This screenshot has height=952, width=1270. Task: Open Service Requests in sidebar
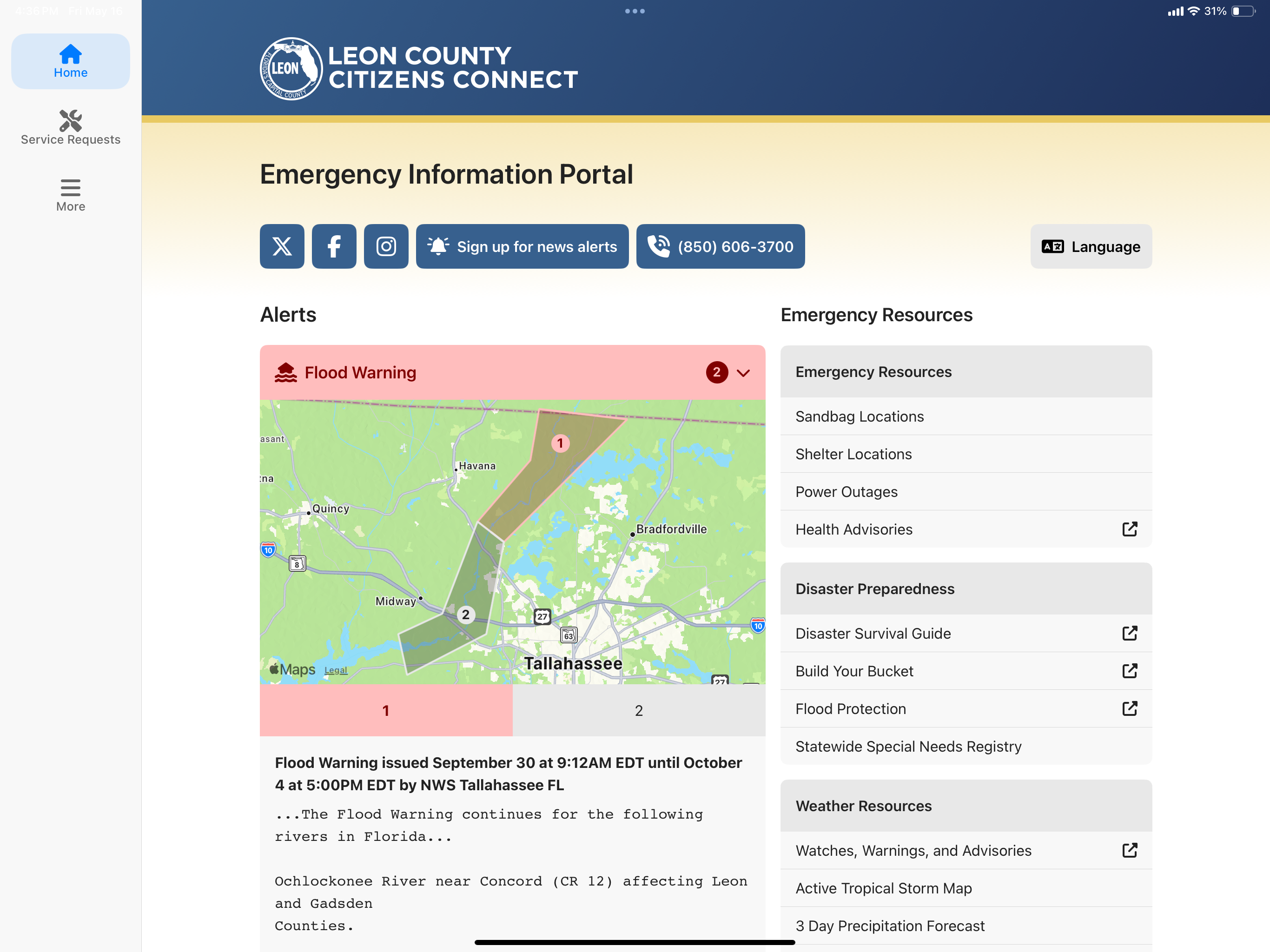pos(71,128)
